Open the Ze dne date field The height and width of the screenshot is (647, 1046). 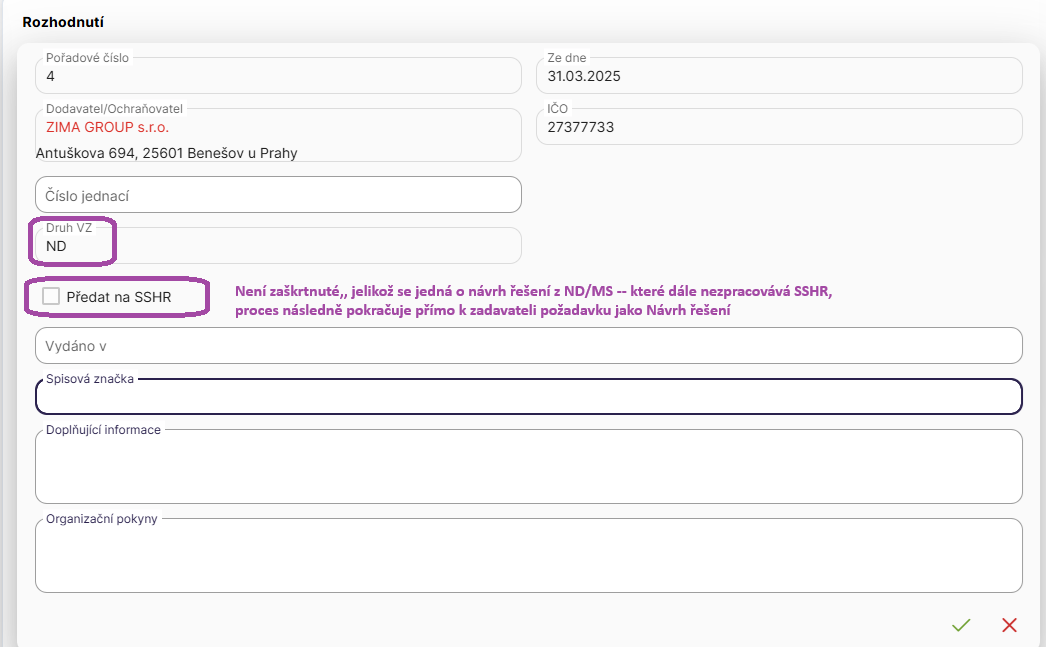tap(779, 76)
